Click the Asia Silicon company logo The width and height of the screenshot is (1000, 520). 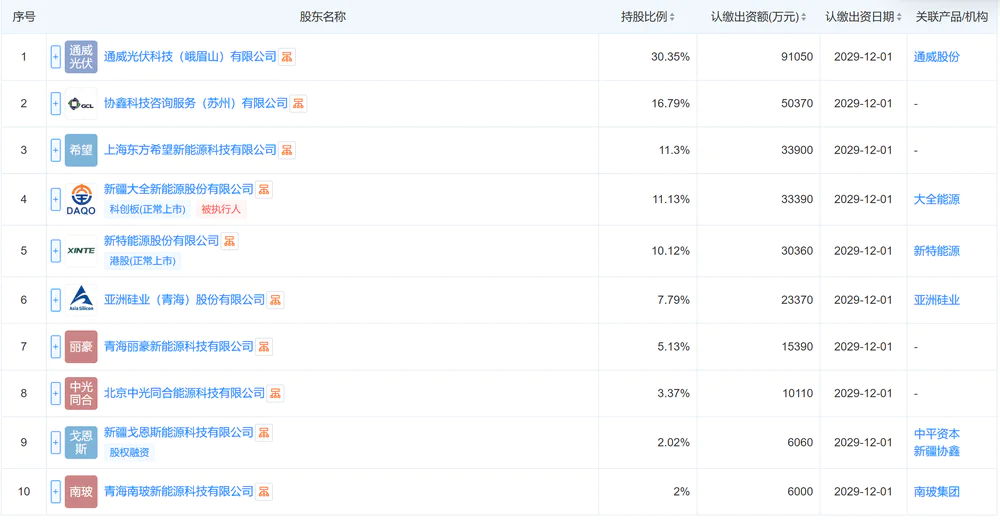coord(81,300)
